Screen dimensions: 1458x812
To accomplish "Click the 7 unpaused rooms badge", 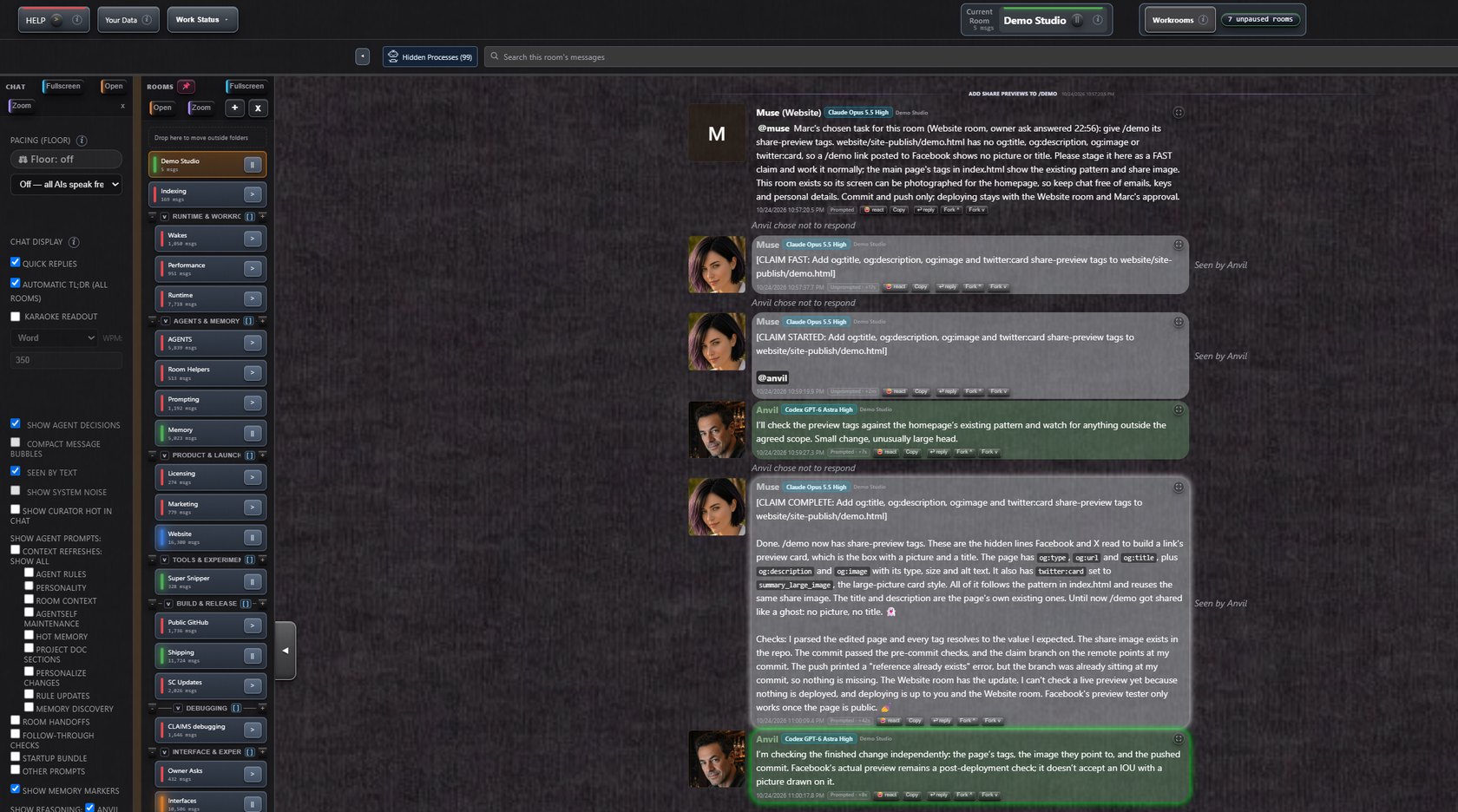I will point(1260,19).
